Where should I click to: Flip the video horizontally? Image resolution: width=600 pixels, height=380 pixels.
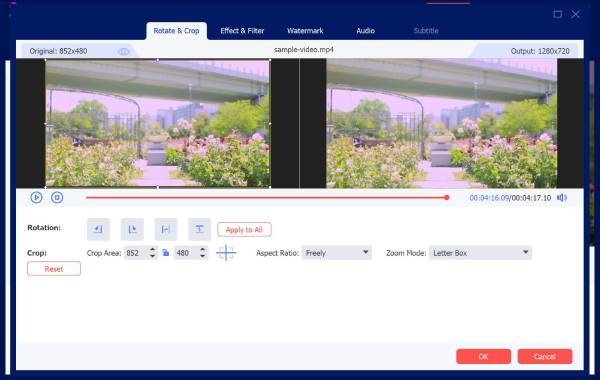(x=166, y=229)
